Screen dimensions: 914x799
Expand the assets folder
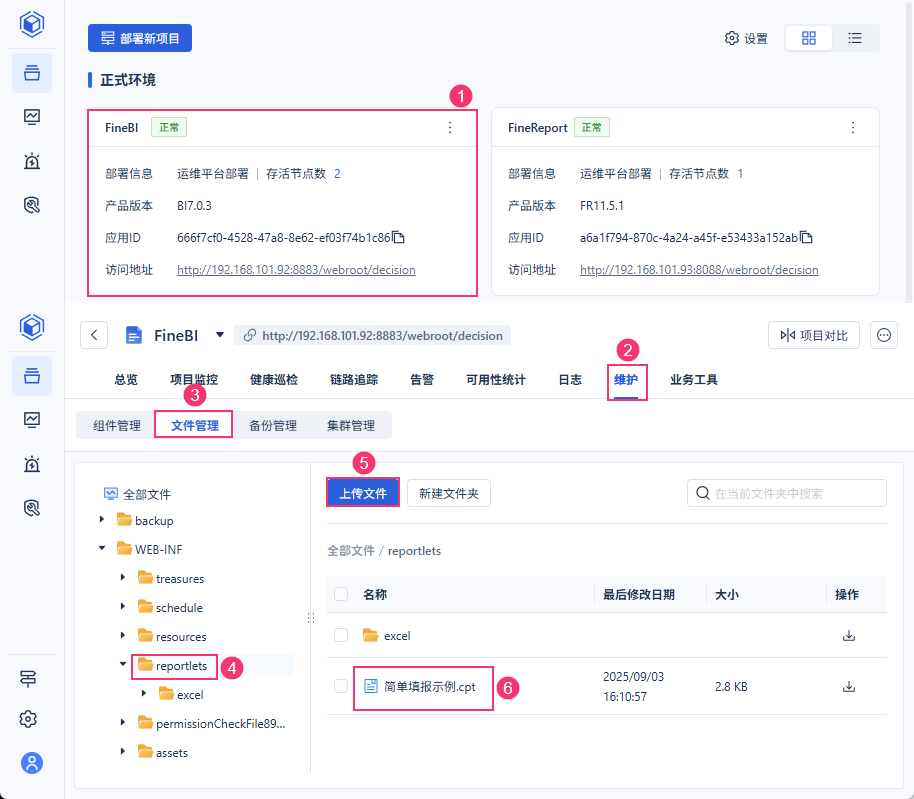(x=123, y=751)
